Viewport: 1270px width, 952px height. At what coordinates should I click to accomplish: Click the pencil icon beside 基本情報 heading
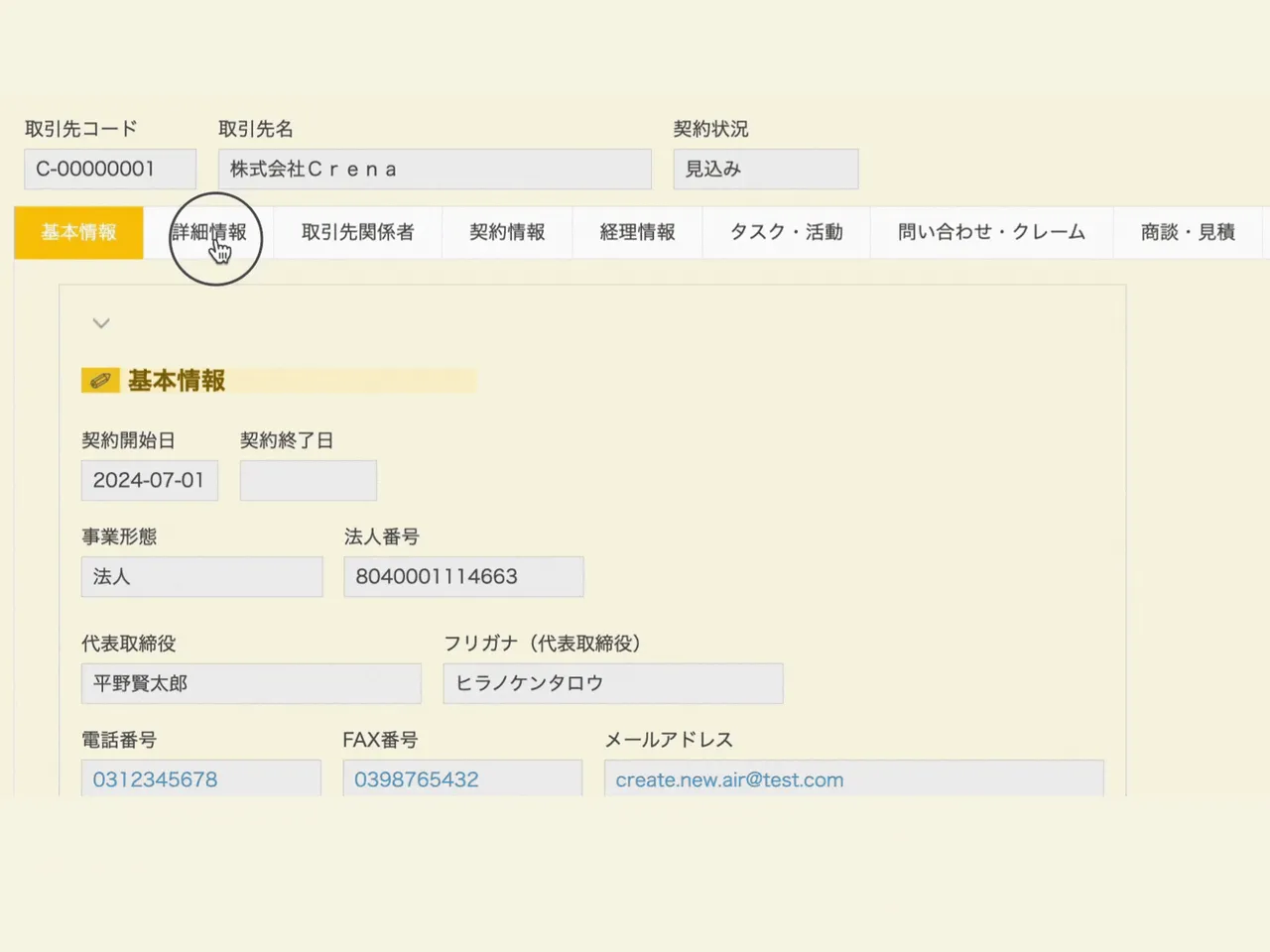(100, 381)
